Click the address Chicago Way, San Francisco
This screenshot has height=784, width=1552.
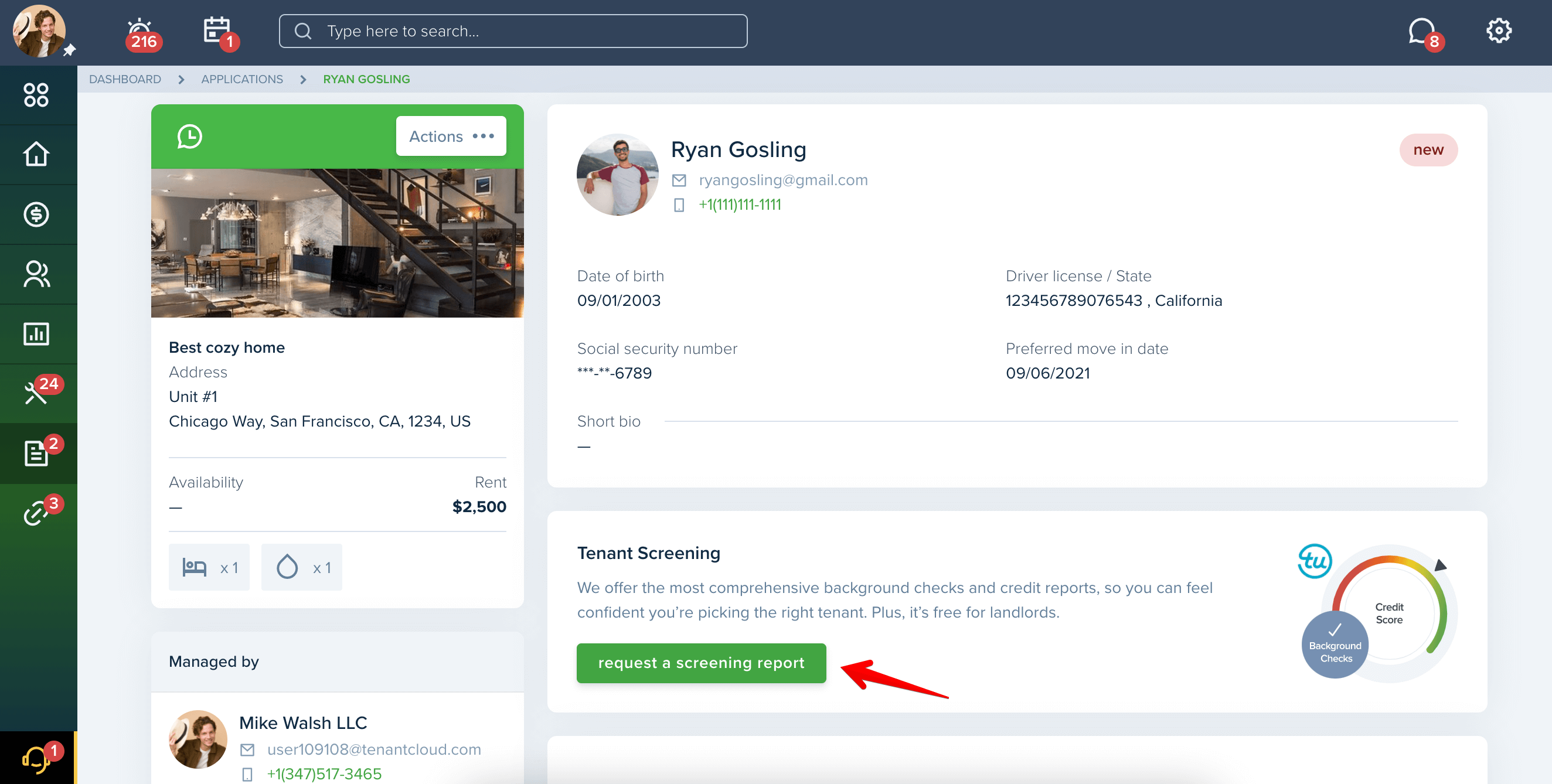[319, 421]
